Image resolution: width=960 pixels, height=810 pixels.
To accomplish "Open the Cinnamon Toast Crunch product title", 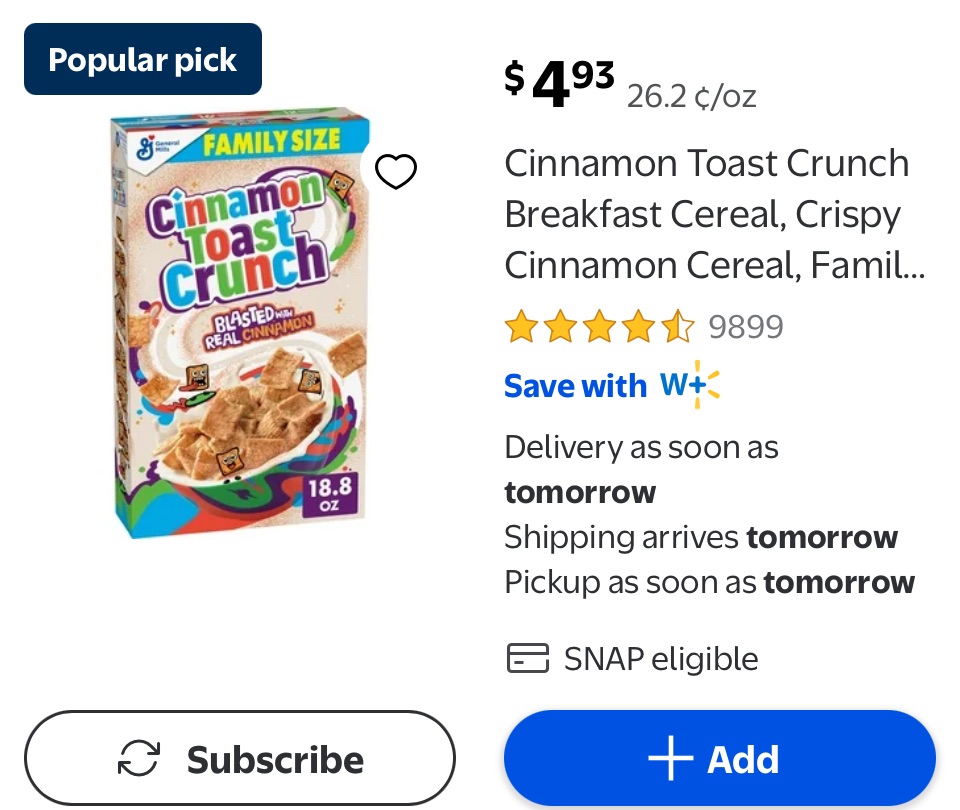I will pos(707,215).
